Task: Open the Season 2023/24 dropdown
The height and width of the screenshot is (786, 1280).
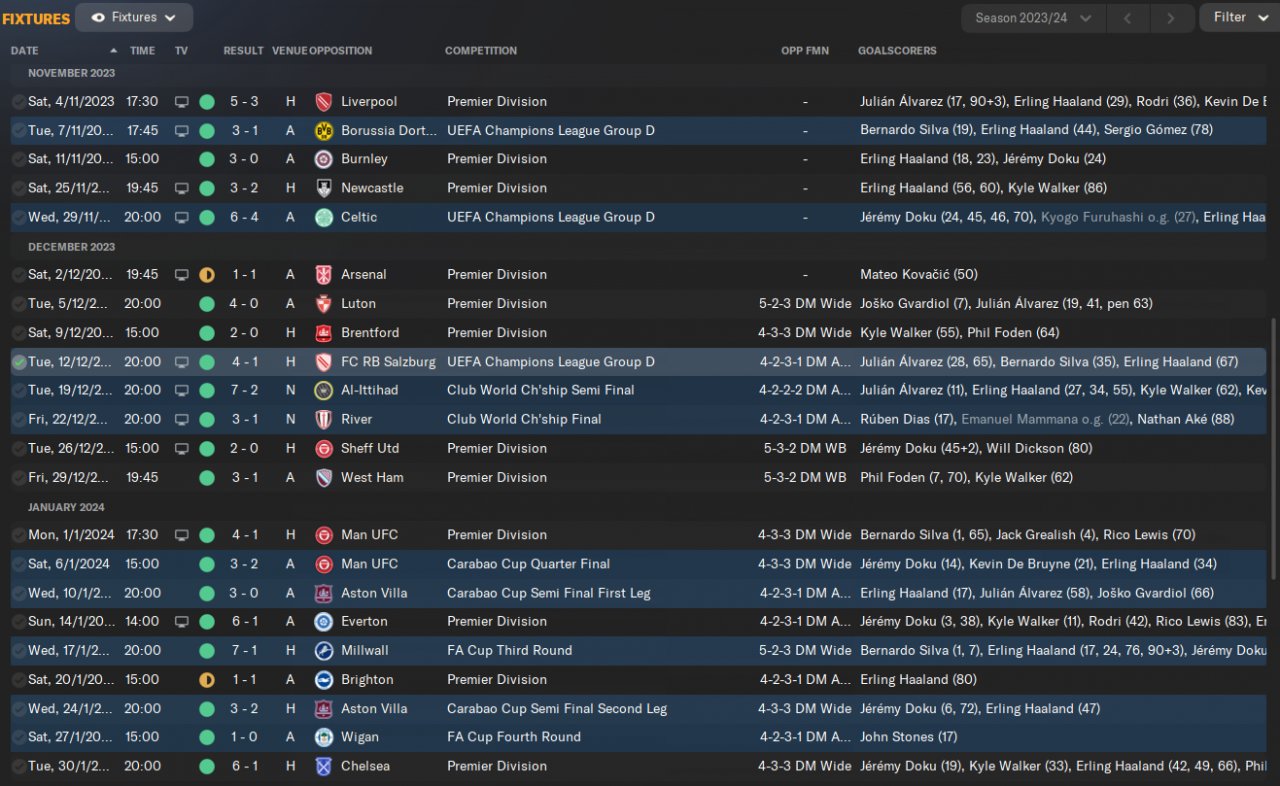Action: tap(1034, 18)
